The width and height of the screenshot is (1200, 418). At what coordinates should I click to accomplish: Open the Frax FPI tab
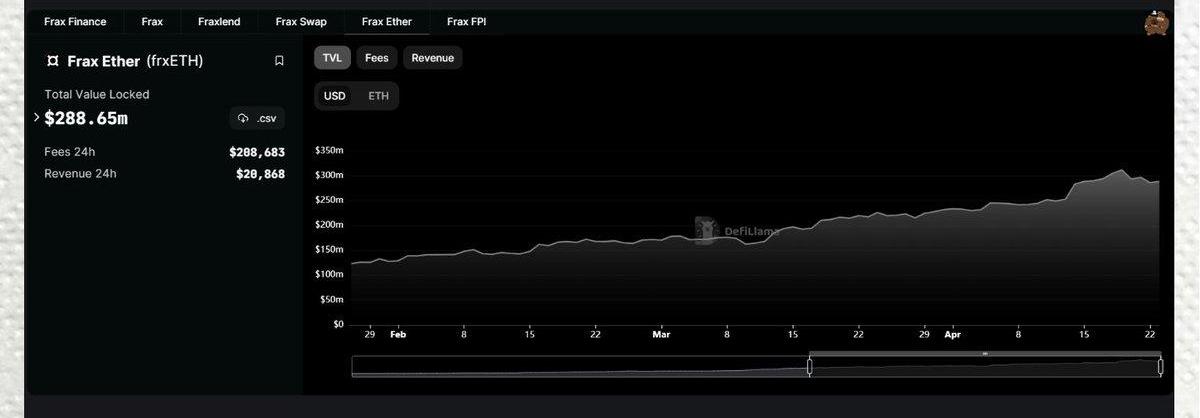467,21
